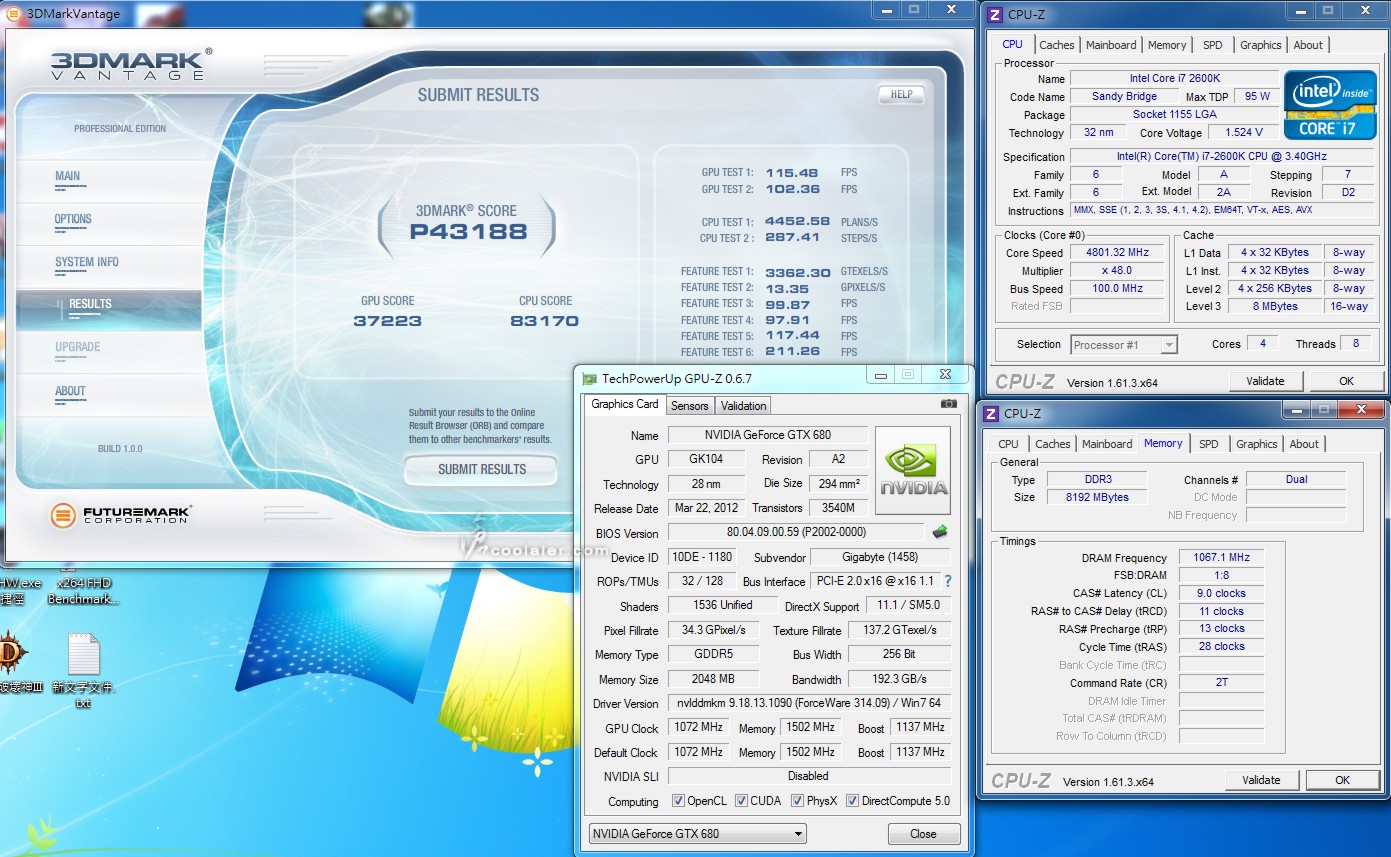Click the Driver Version field in GPU-Z
Screen dimensions: 1391x857
(x=809, y=703)
